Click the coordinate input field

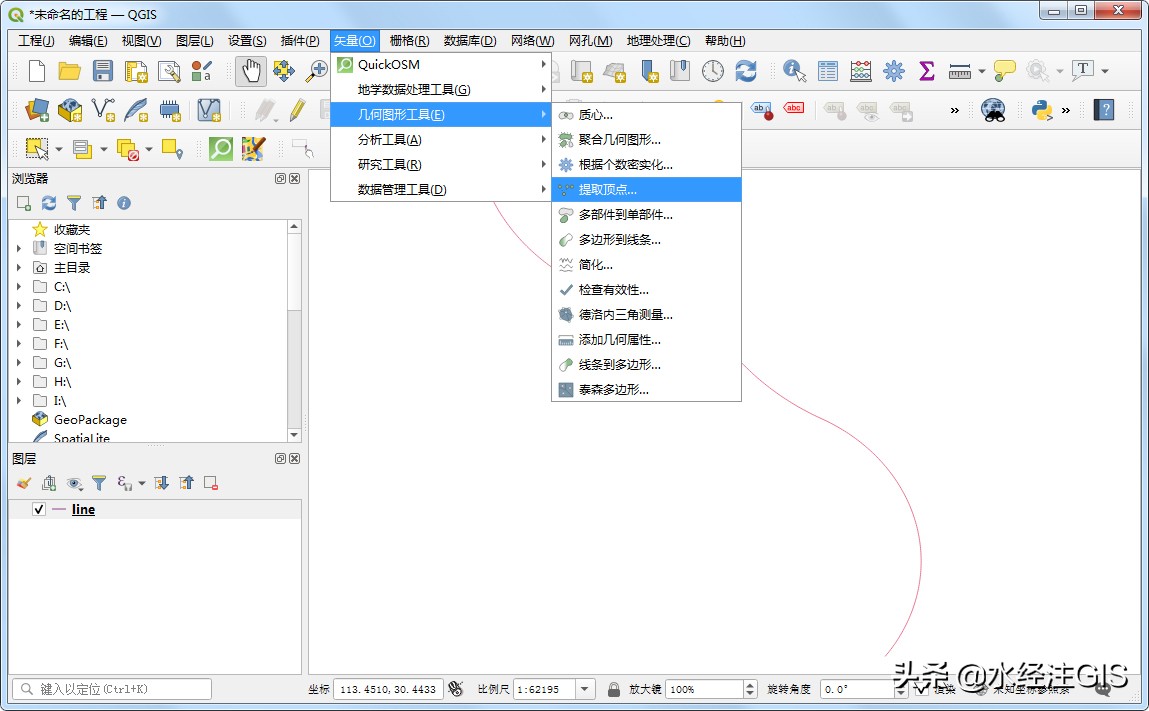388,689
